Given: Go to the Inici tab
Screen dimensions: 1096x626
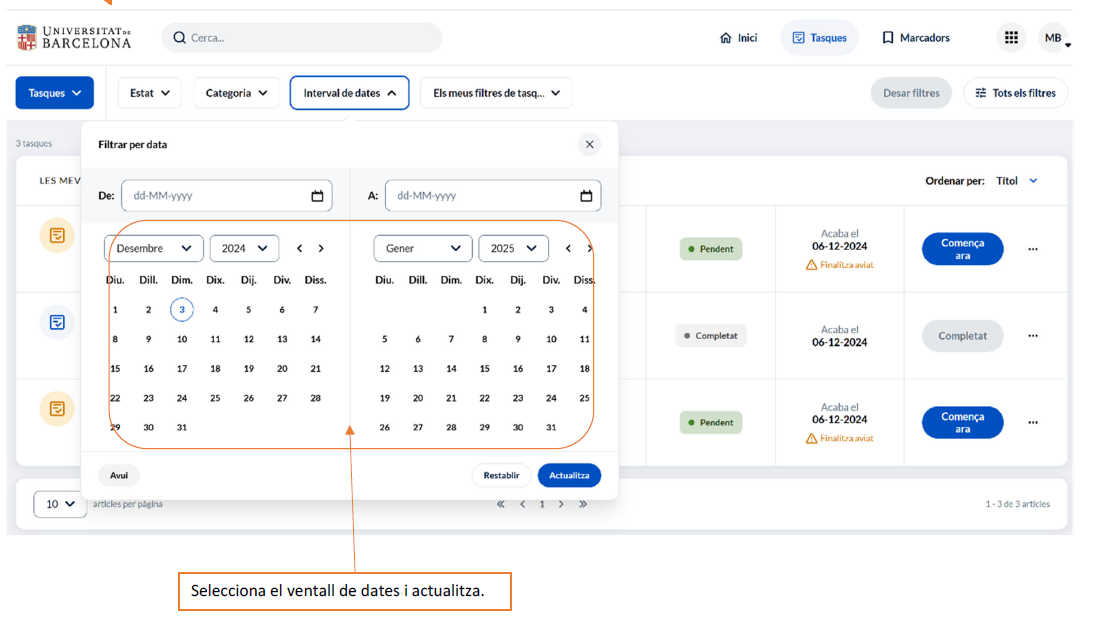Looking at the screenshot, I should 738,38.
